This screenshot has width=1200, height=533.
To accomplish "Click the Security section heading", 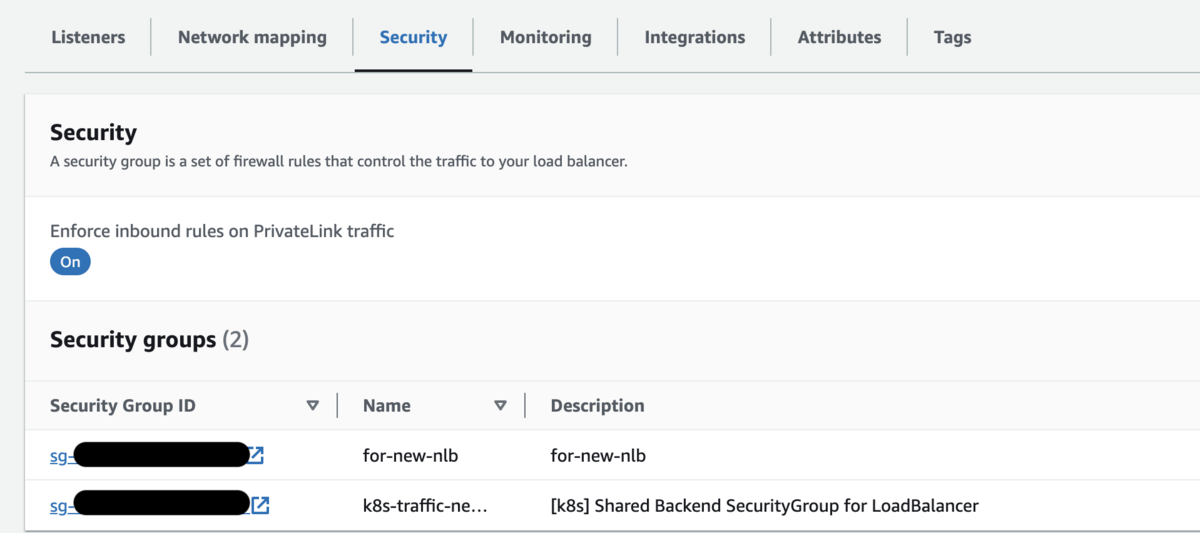I will pos(93,132).
